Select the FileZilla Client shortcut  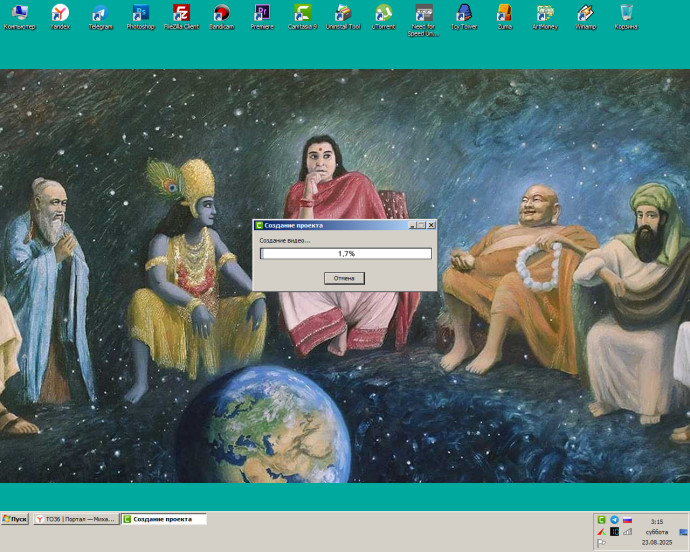pos(181,17)
